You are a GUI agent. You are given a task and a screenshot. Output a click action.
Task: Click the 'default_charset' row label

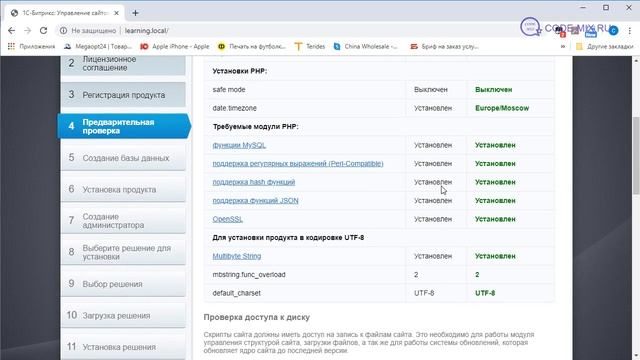point(236,293)
